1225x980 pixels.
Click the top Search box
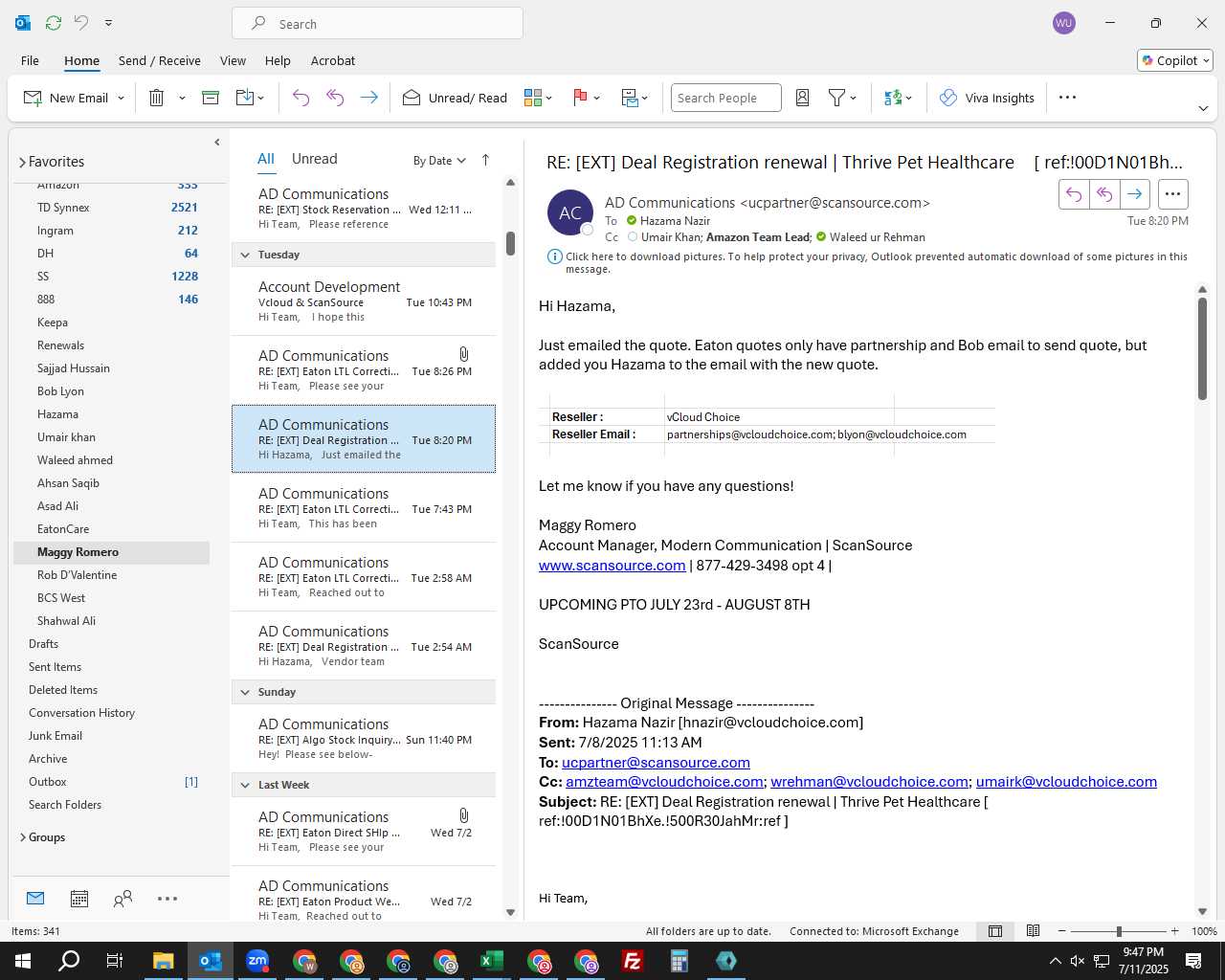377,24
